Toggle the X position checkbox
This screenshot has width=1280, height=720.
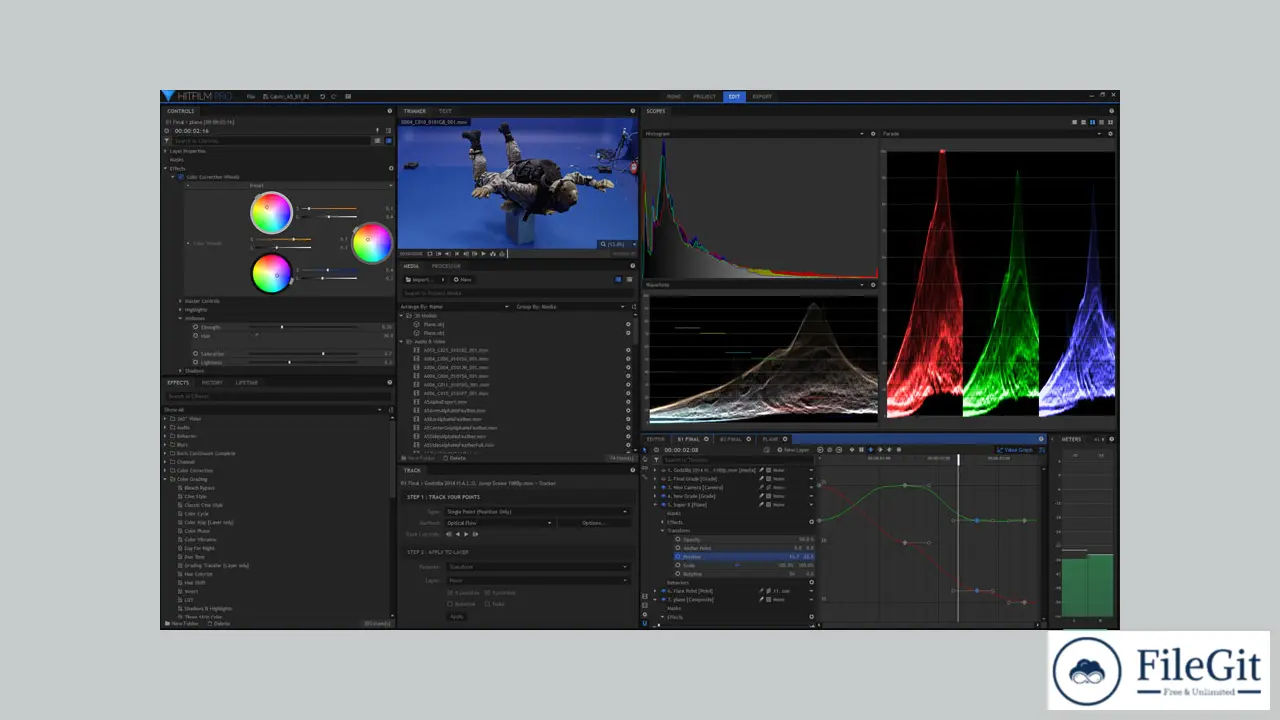450,593
